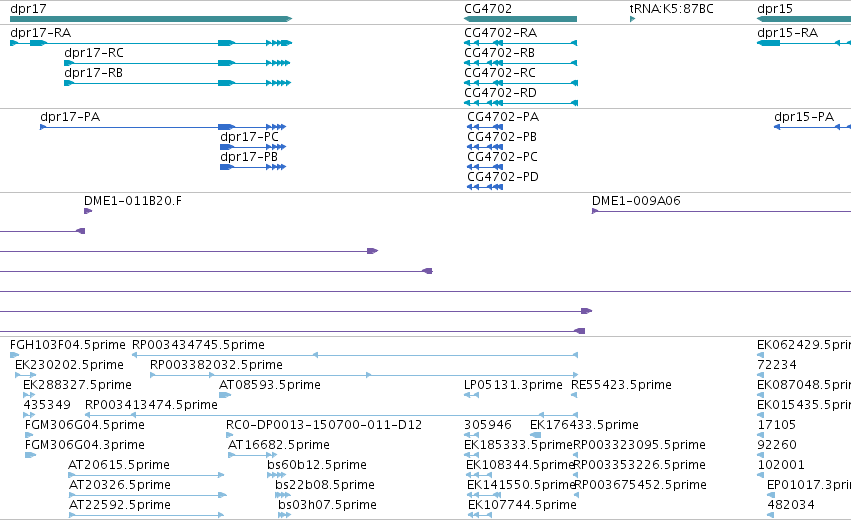Click the 305946 feature
Image resolution: width=851 pixels, height=520 pixels.
pyautogui.click(x=471, y=435)
